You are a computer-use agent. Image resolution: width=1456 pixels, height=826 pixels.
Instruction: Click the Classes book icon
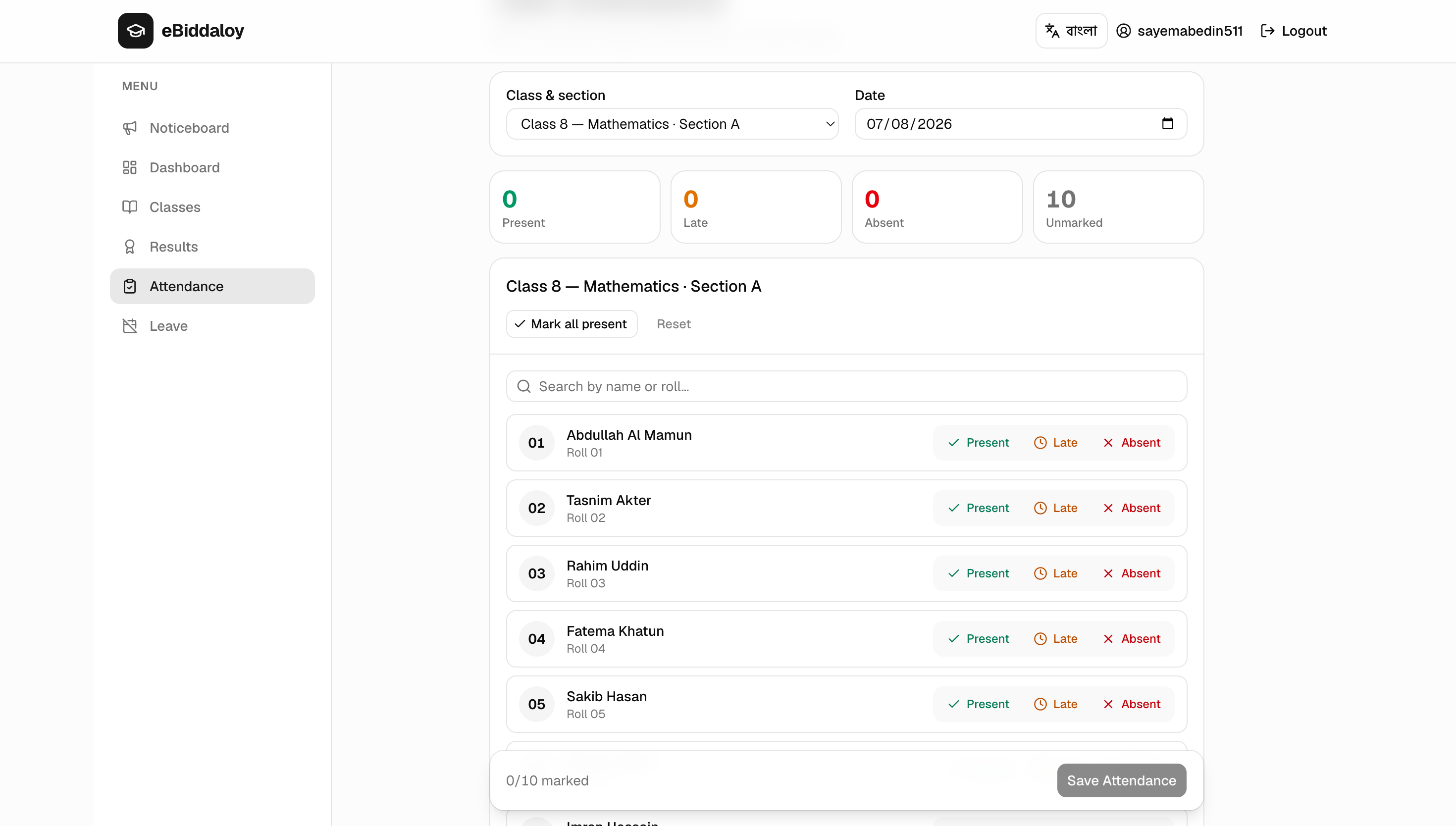click(129, 207)
